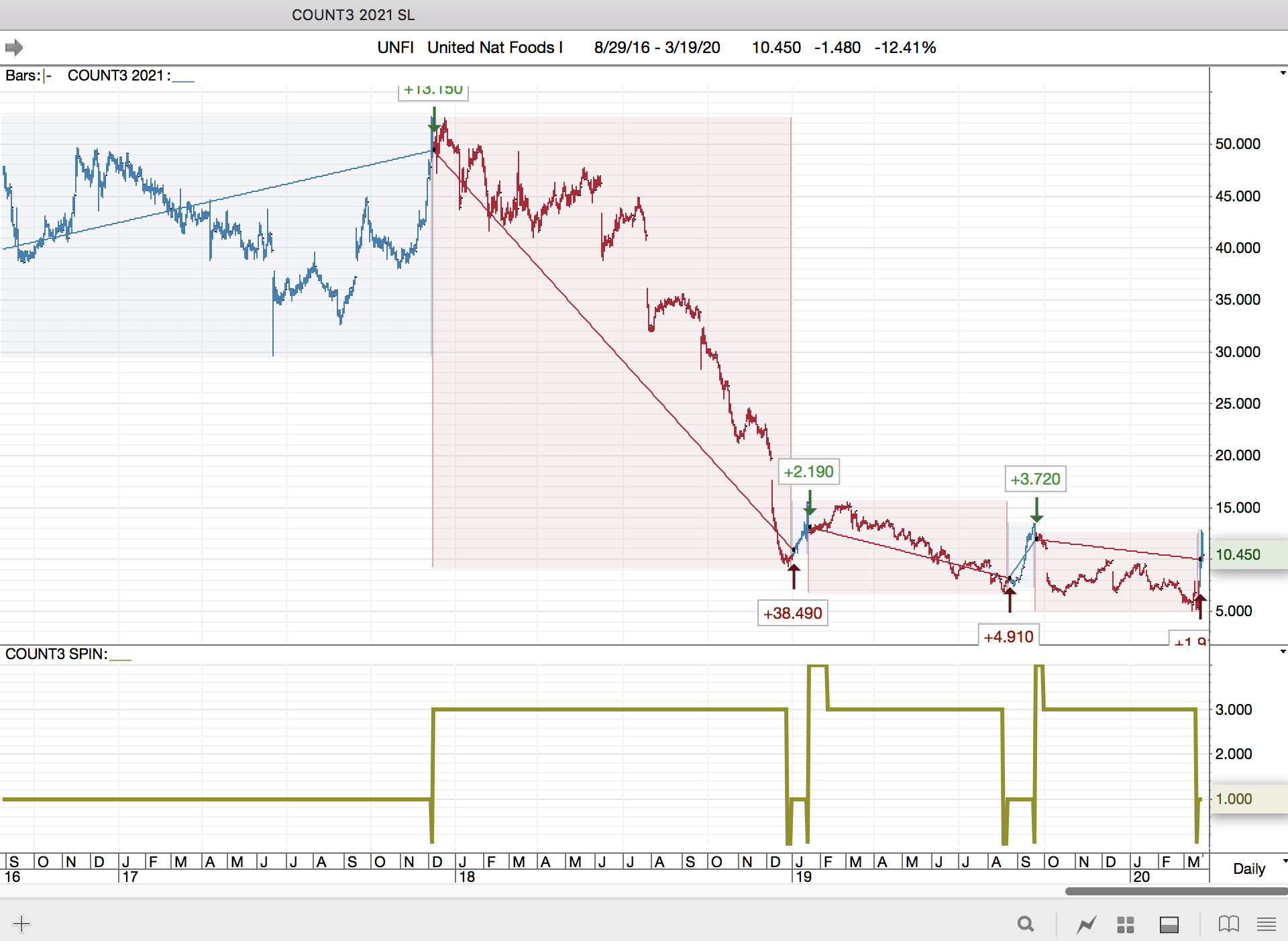Click the +3.720 trade label
The width and height of the screenshot is (1288, 941).
(x=1035, y=479)
